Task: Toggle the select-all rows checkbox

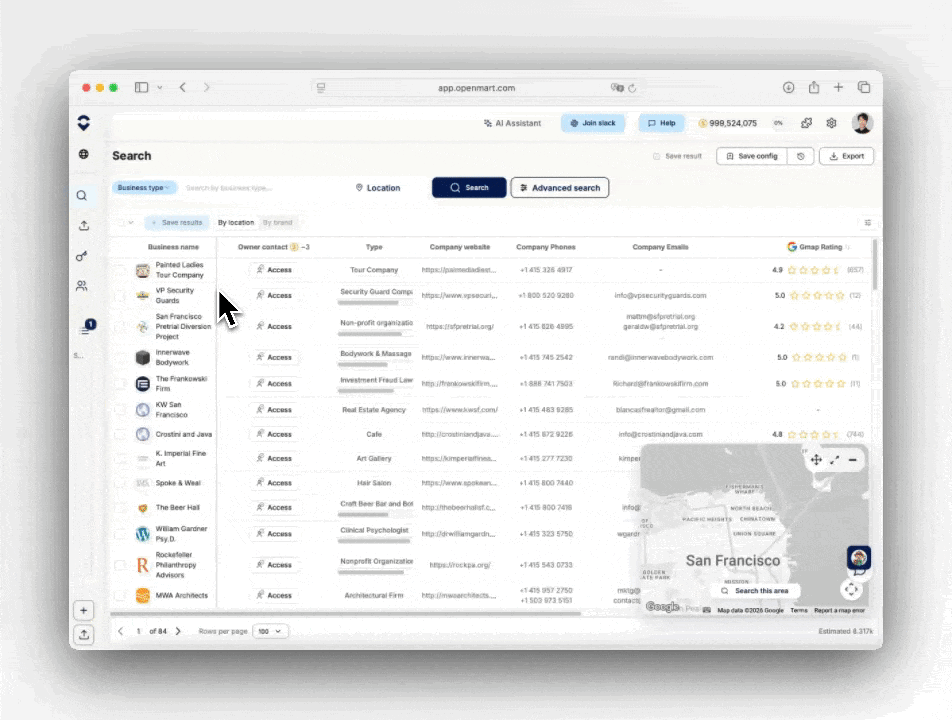Action: [120, 223]
